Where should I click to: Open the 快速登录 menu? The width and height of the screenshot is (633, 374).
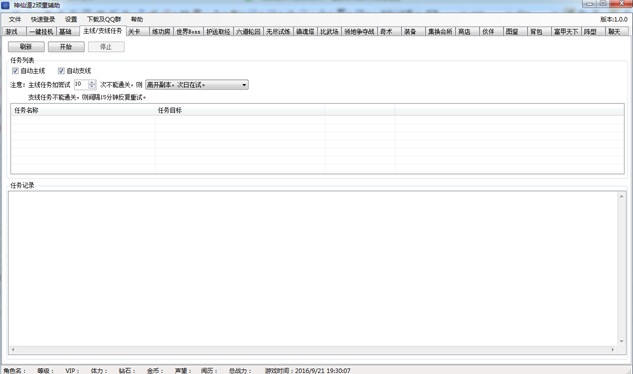(43, 19)
